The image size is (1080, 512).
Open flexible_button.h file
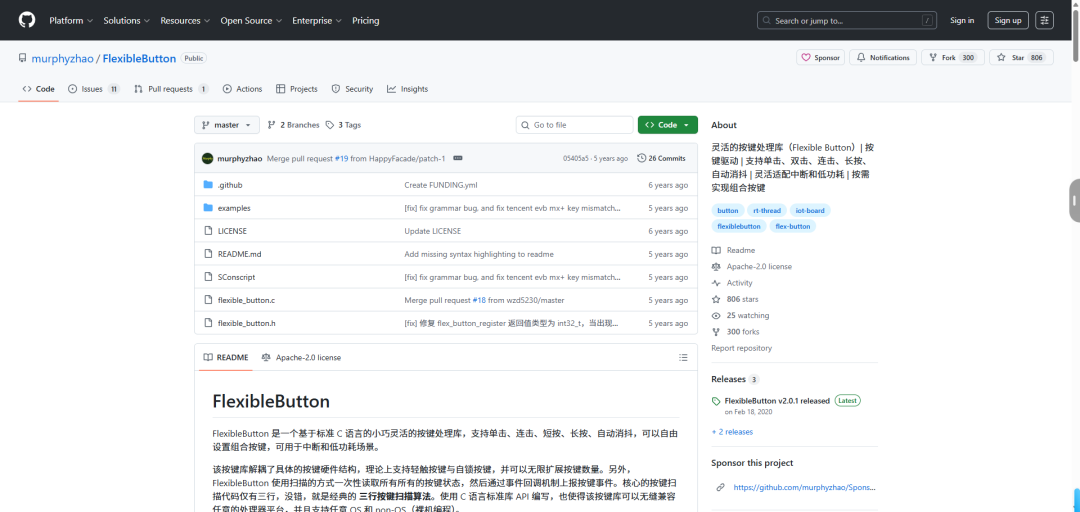247,323
